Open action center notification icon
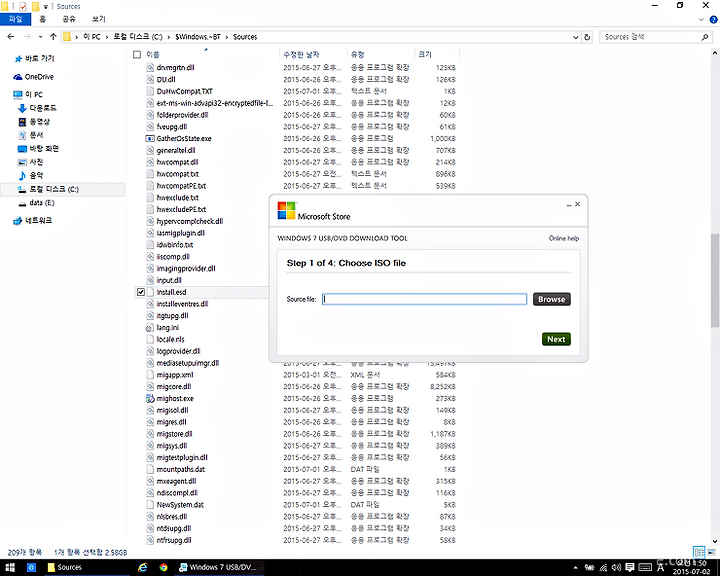 pyautogui.click(x=630, y=567)
